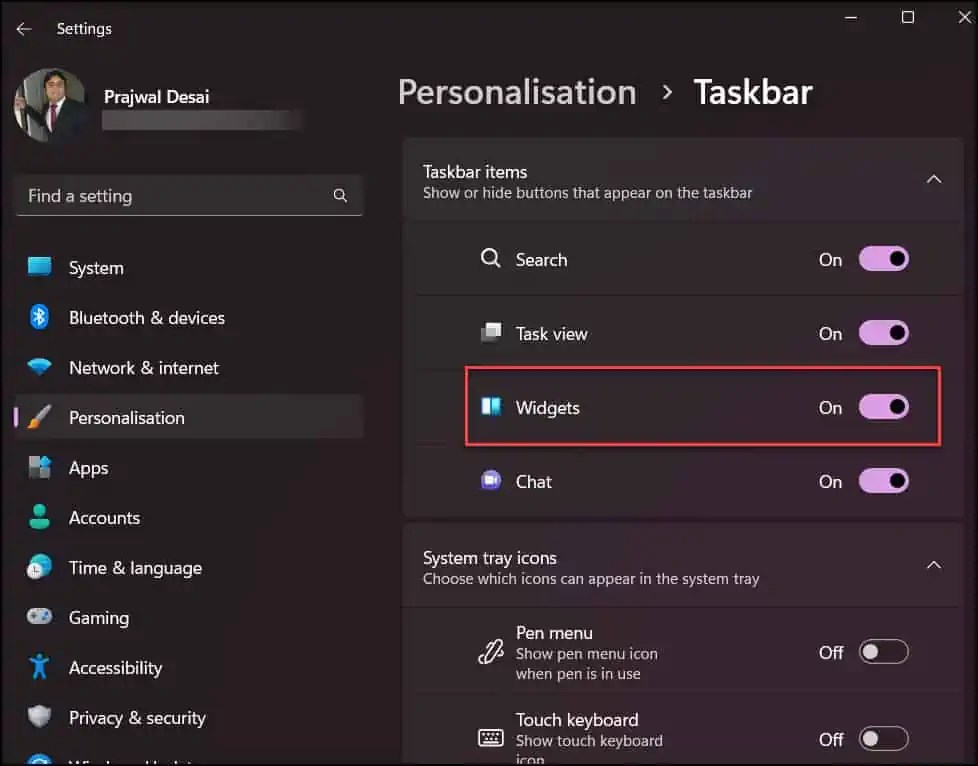Select the Privacy & security shield icon
Viewport: 978px width, 766px height.
coord(38,717)
